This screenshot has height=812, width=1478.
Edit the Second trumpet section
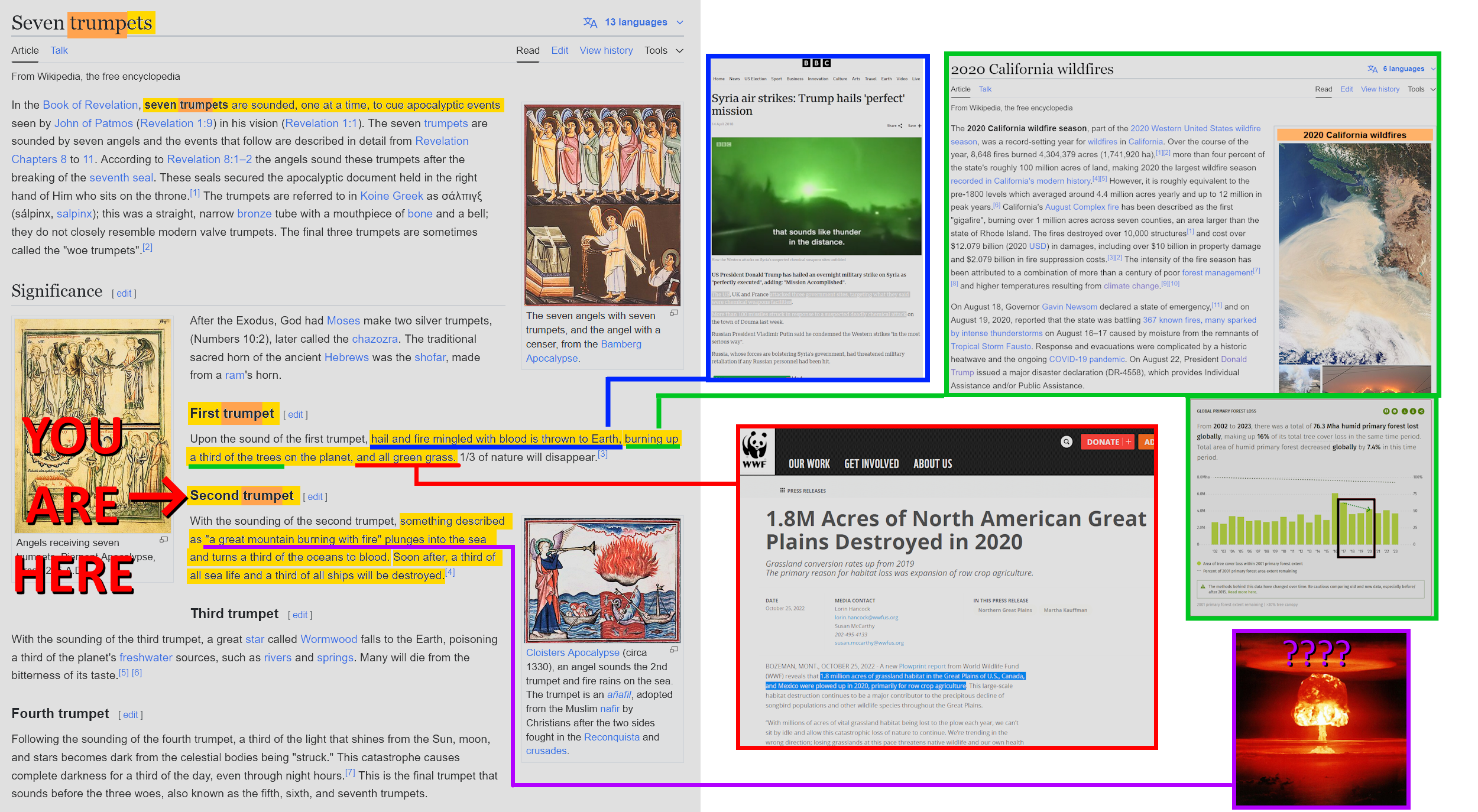[315, 497]
